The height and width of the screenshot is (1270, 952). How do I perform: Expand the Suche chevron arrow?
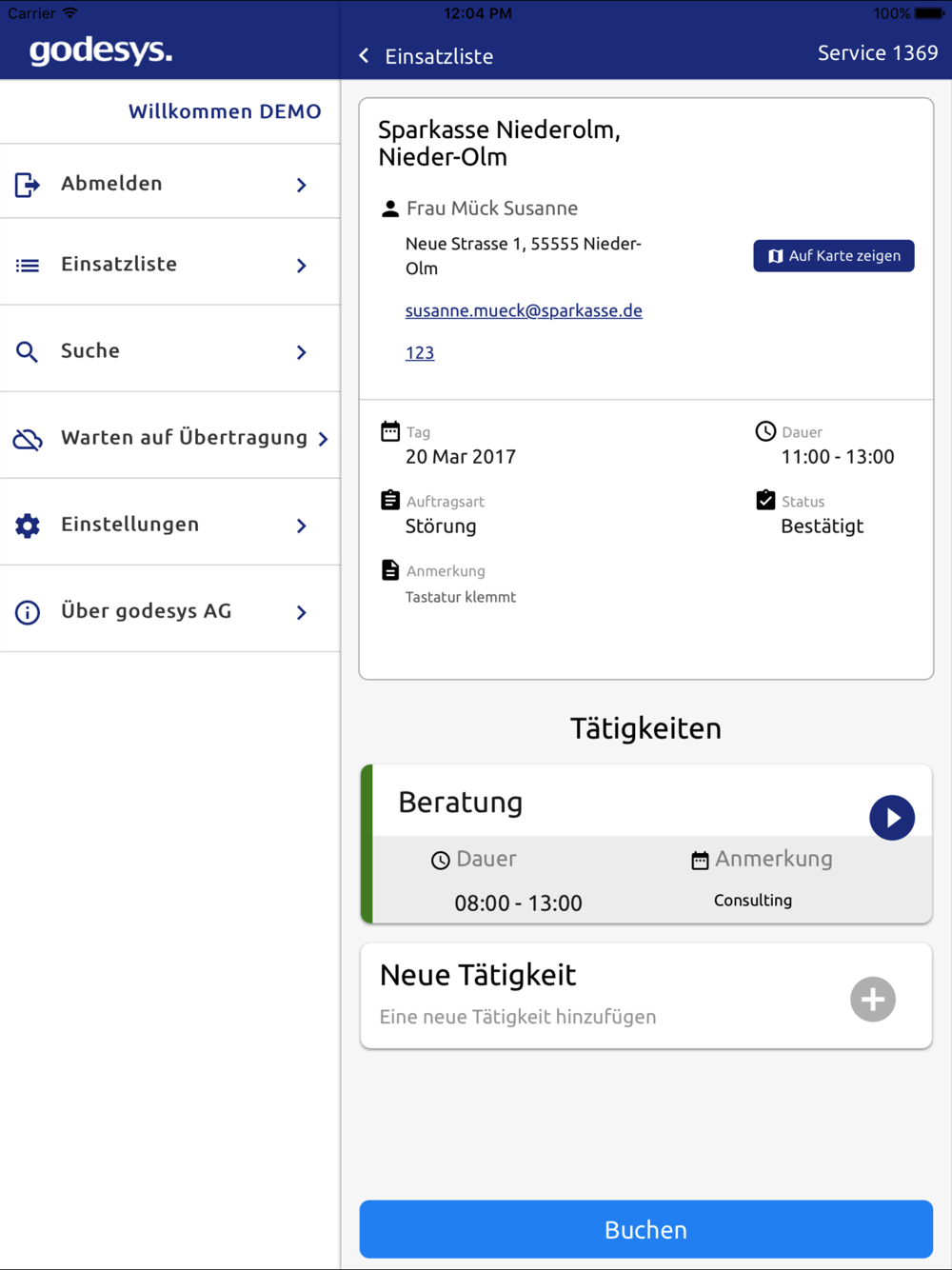(302, 352)
